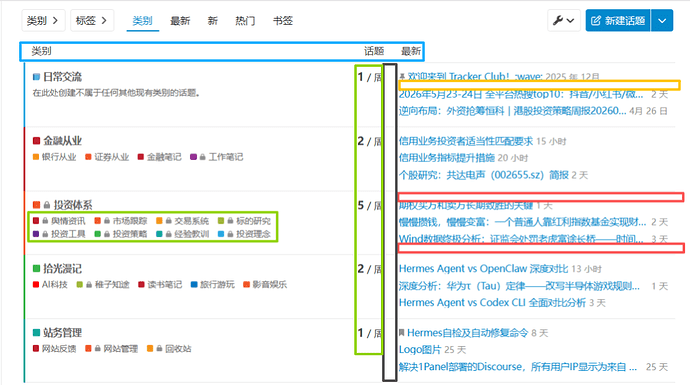Switch to the 类别 tab
The width and height of the screenshot is (690, 385).
coord(143,21)
